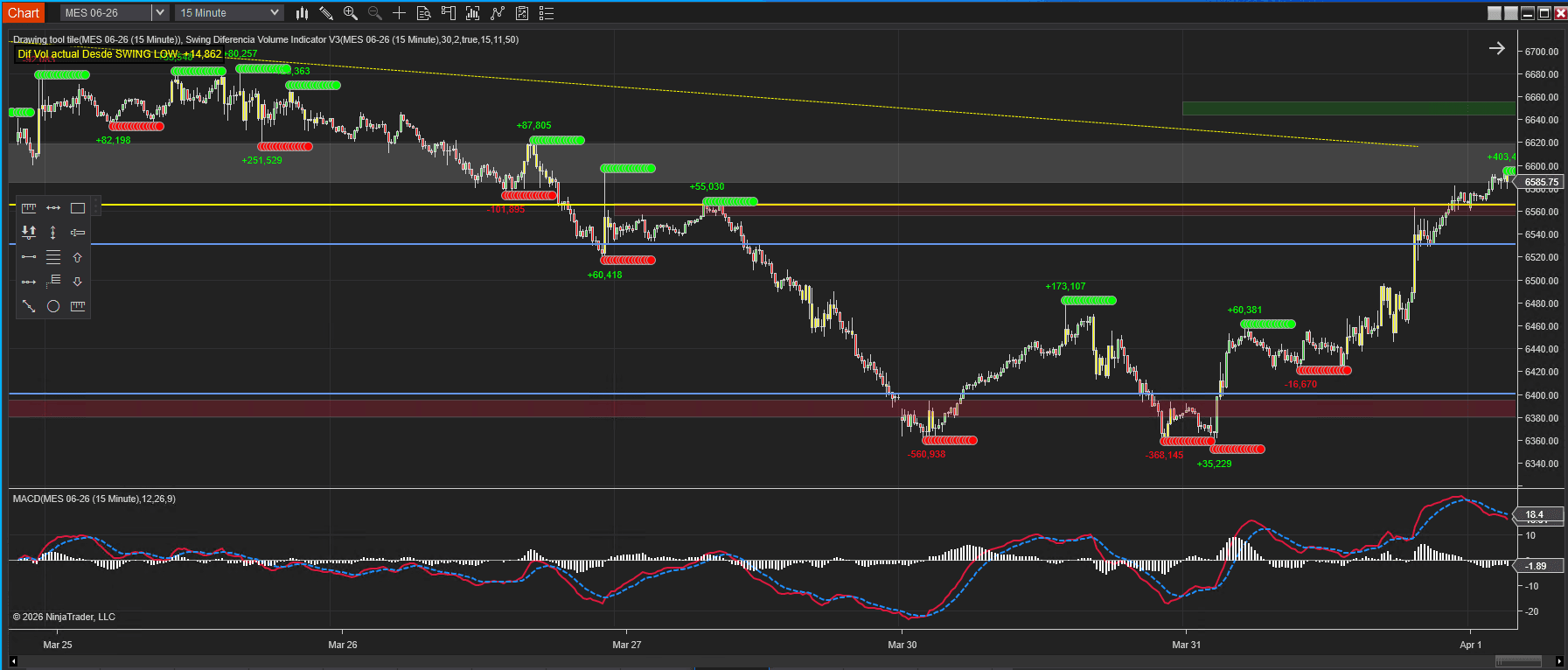Click the Dif Vol actual Desde SWING LOW label
Screen dimensions: 1568x670
click(120, 54)
